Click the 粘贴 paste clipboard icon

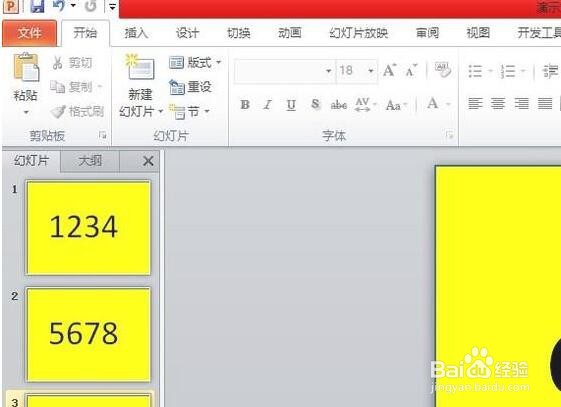pyautogui.click(x=26, y=67)
